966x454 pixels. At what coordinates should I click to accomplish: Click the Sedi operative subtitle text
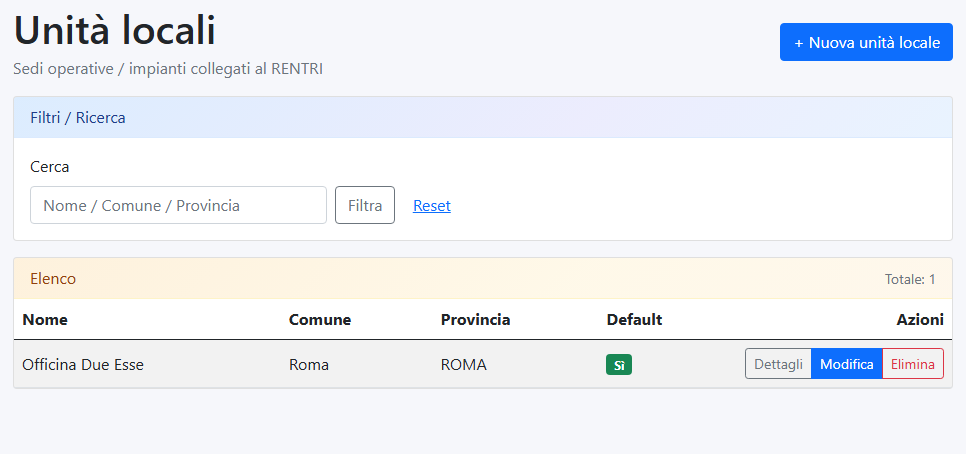point(168,69)
